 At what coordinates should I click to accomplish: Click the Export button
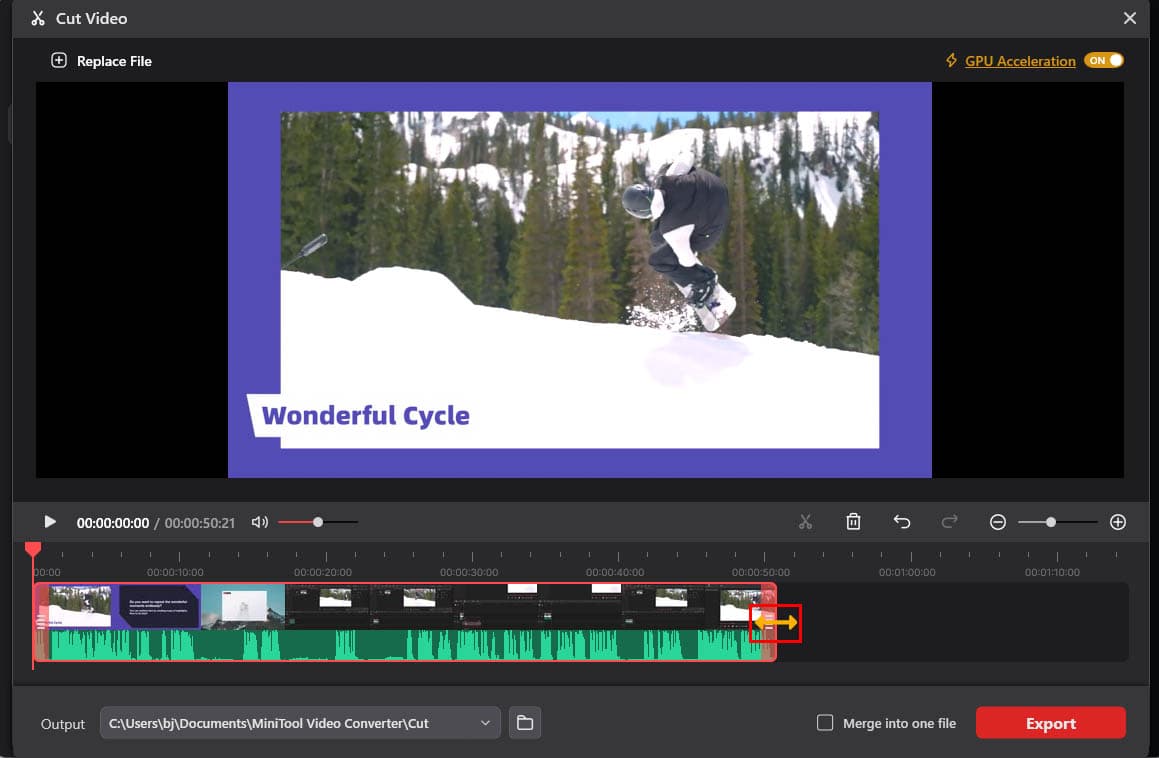1050,723
